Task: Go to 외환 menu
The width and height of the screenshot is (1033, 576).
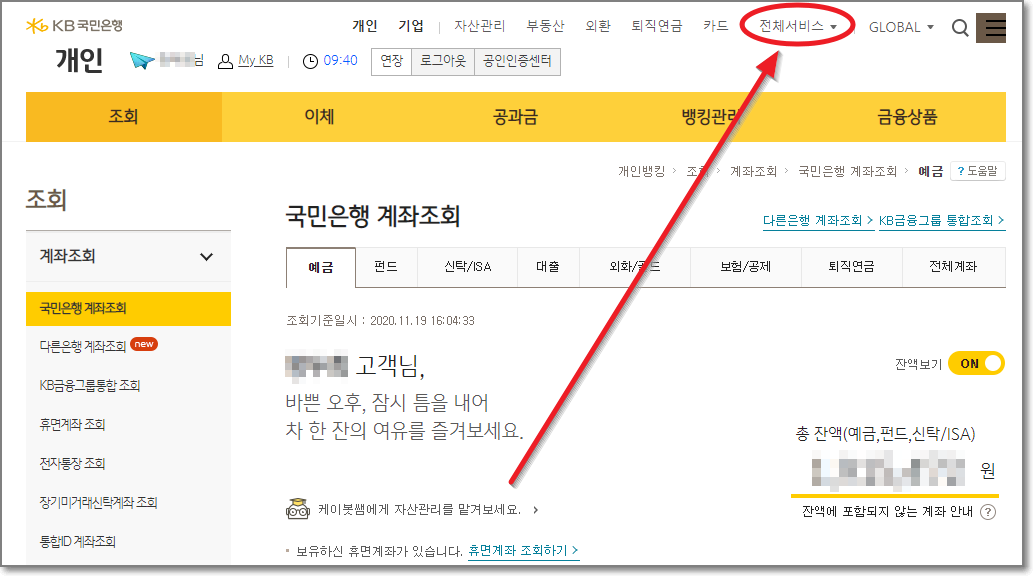Action: [x=598, y=26]
